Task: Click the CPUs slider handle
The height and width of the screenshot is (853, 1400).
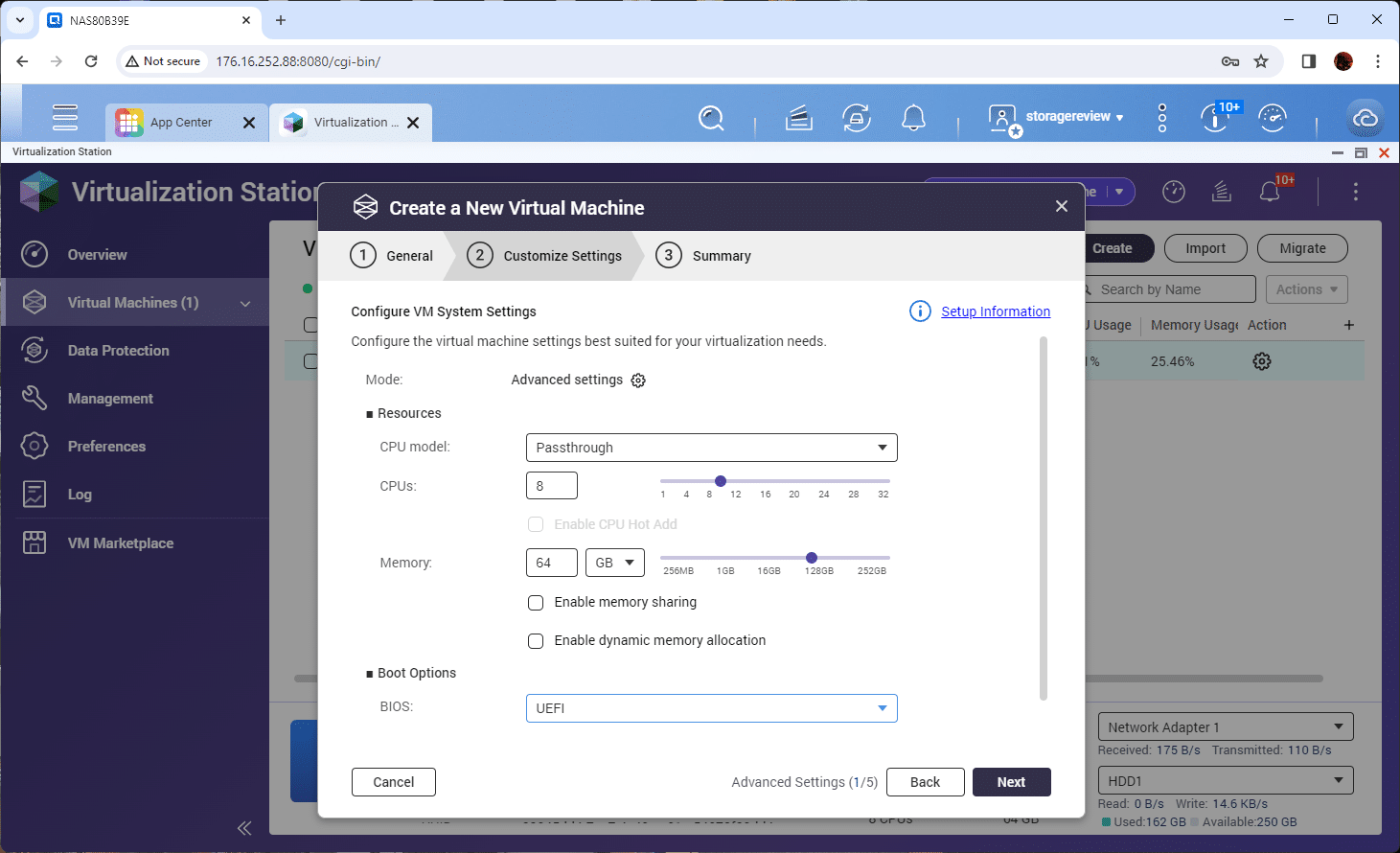Action: pyautogui.click(x=721, y=481)
